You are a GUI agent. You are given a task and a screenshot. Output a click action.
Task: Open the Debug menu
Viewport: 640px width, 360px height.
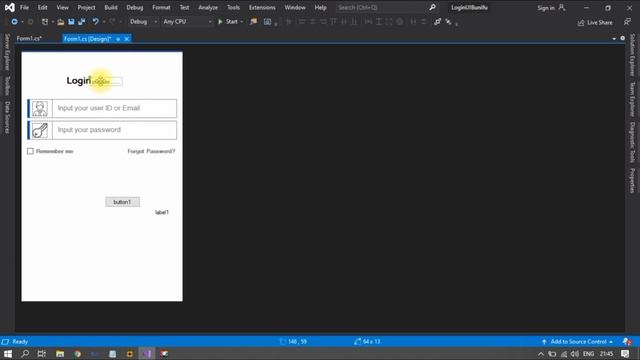click(x=135, y=7)
